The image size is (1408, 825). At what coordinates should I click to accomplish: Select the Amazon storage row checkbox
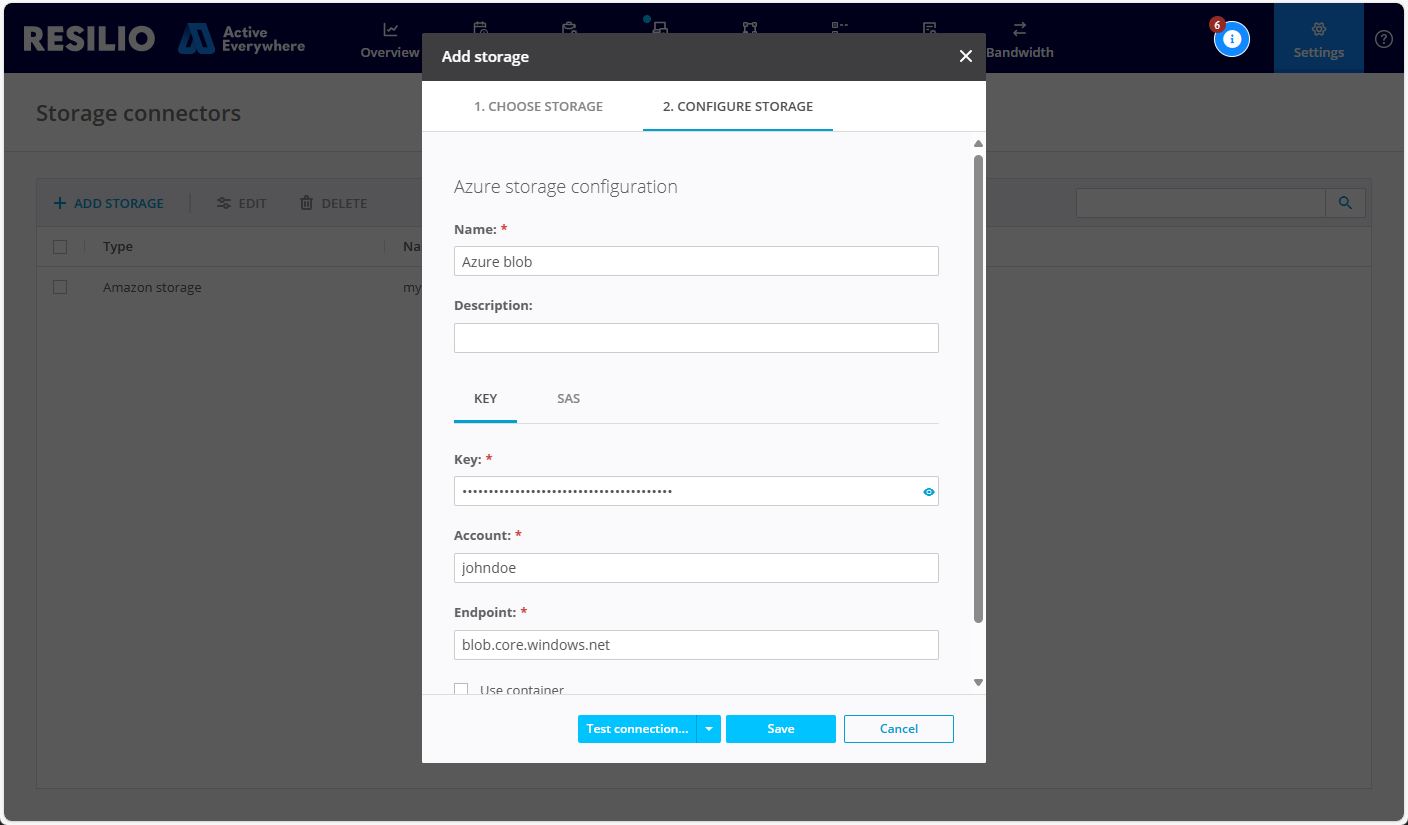[59, 286]
